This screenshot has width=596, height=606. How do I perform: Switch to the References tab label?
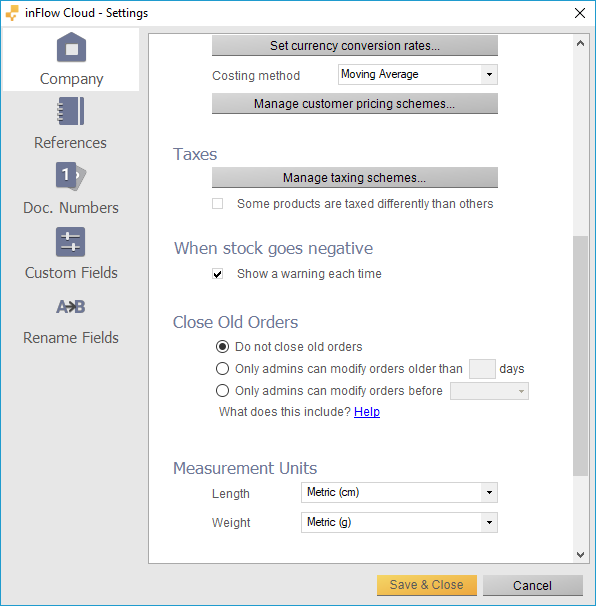[x=70, y=143]
